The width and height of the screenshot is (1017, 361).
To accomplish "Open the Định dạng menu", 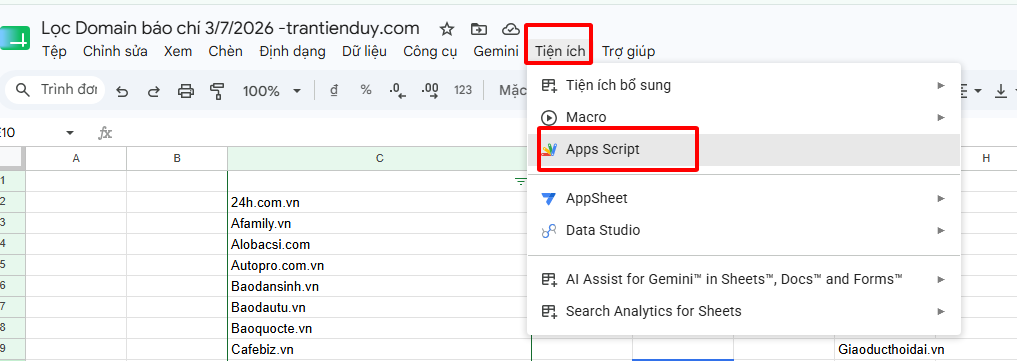I will click(292, 51).
